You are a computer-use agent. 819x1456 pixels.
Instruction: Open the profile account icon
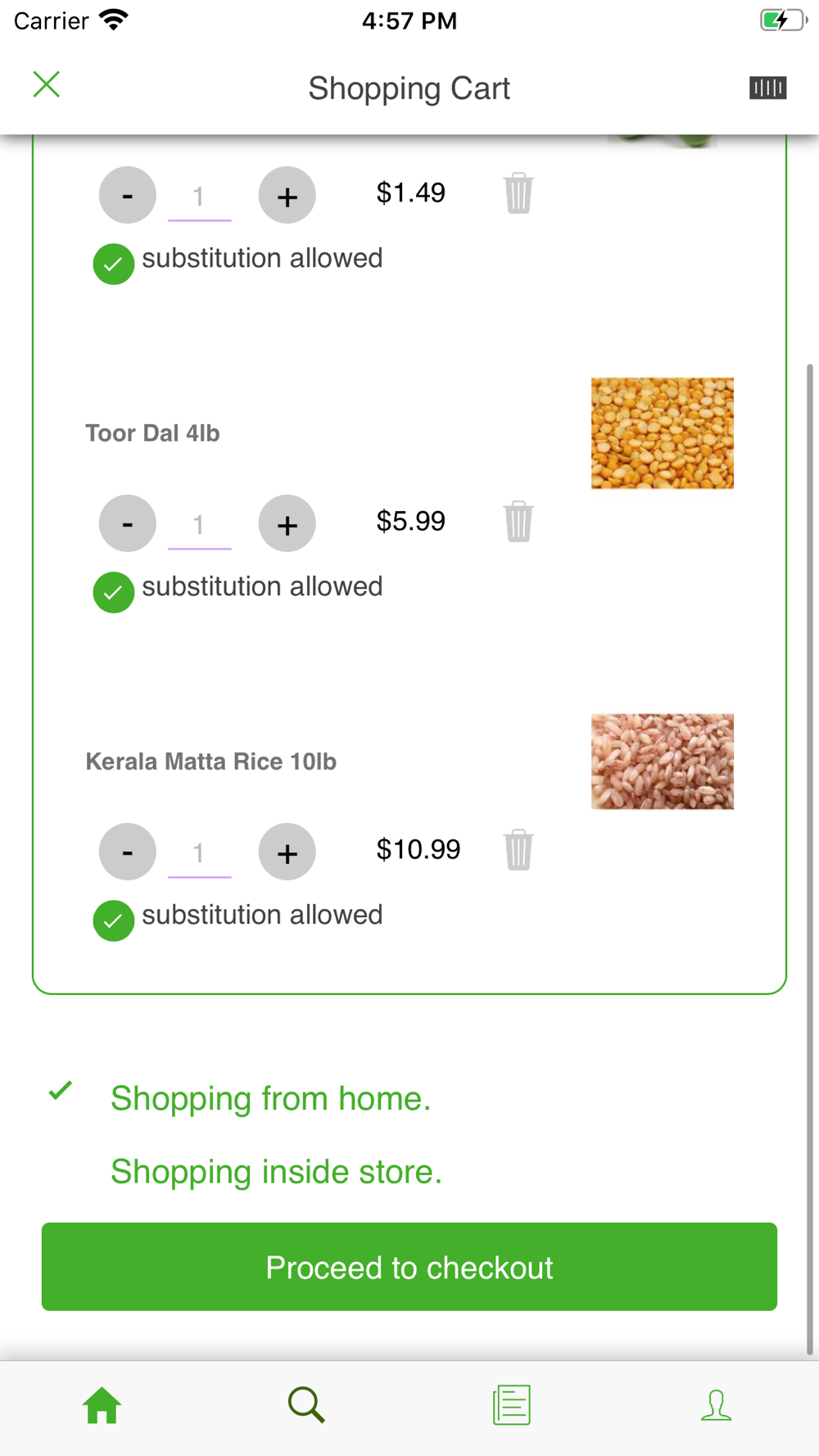click(717, 1405)
